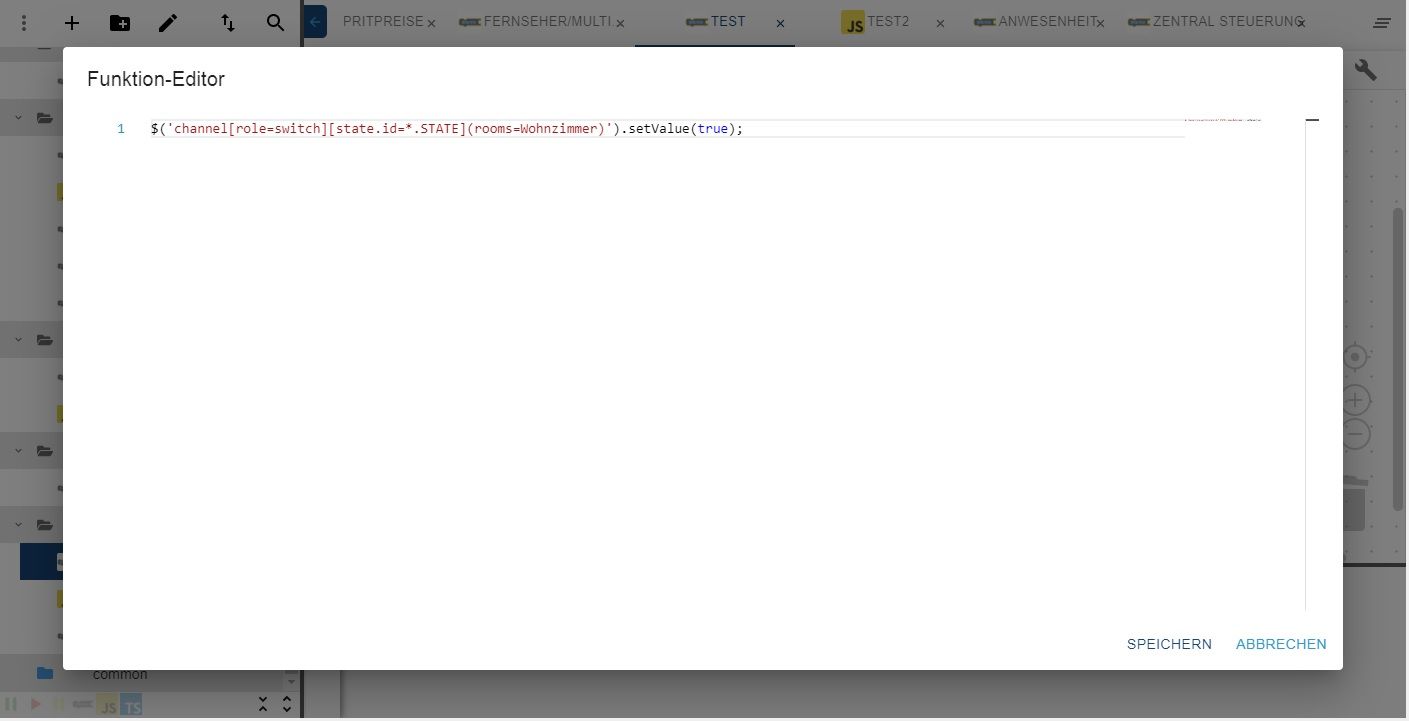Switch to the TEST2 tab
Screen dimensions: 1409x721
click(888, 21)
